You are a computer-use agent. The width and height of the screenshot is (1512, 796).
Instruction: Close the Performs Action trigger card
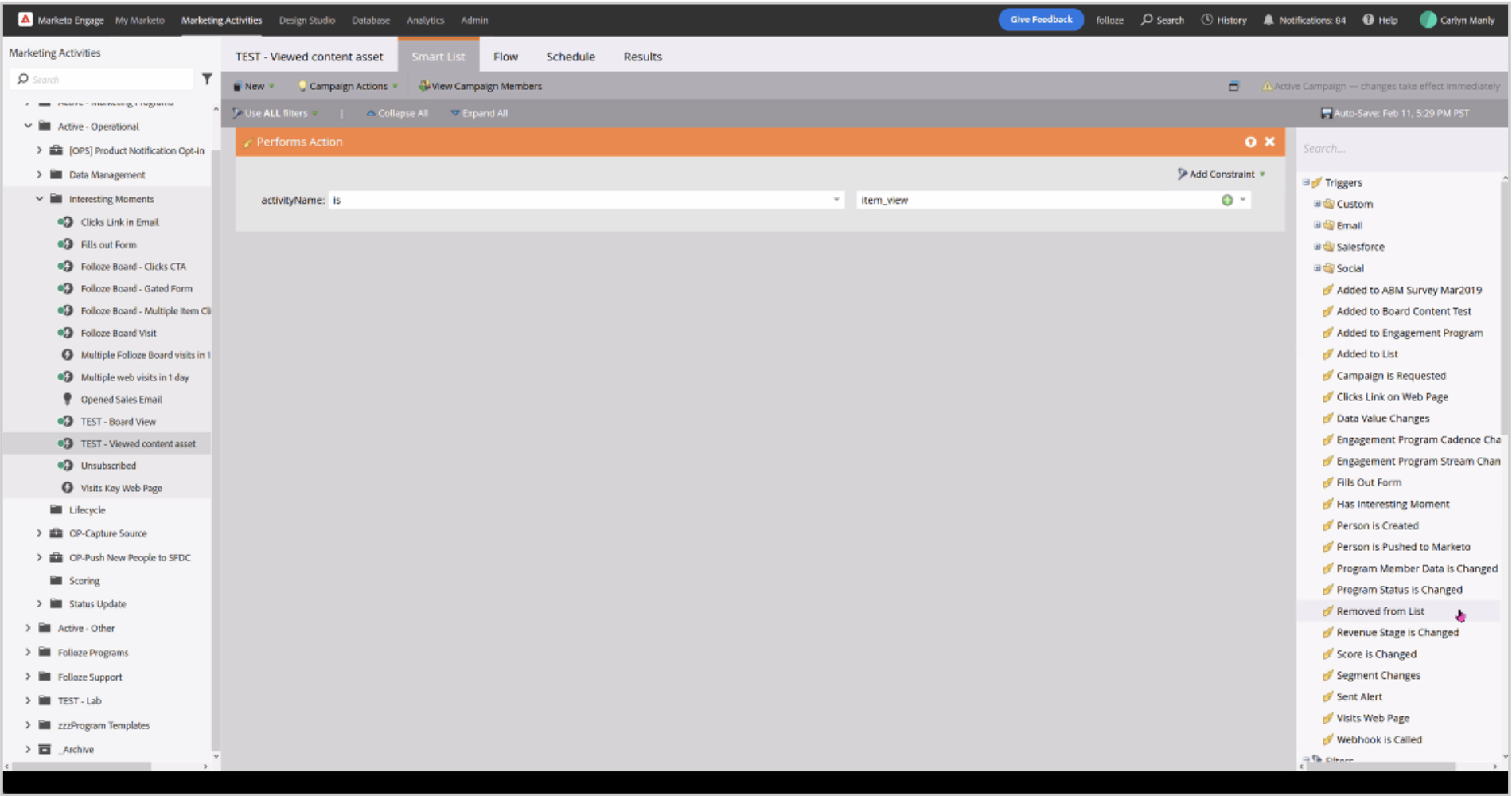point(1269,142)
